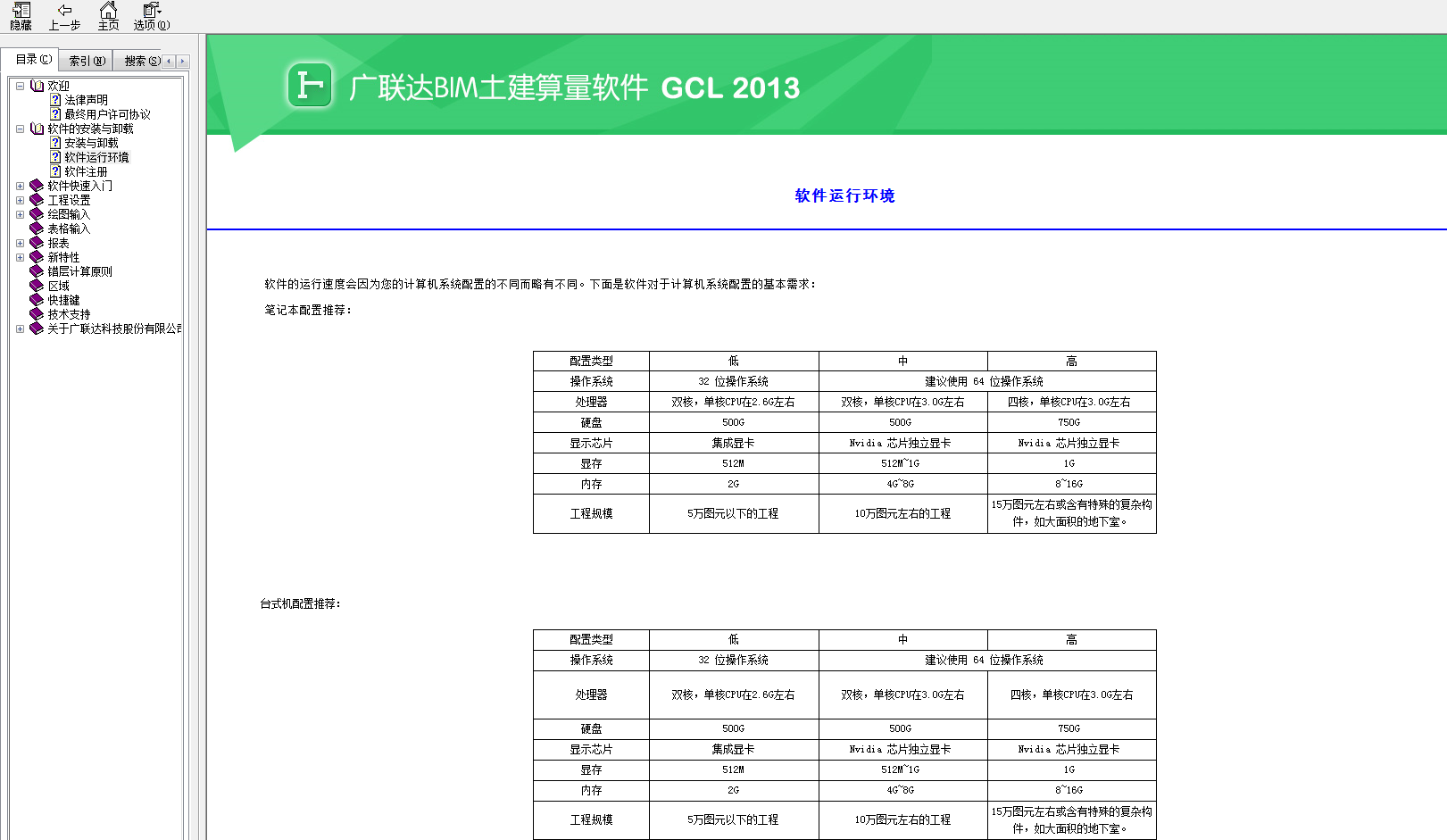Click the 笔记本配置推荐 label

pyautogui.click(x=308, y=310)
